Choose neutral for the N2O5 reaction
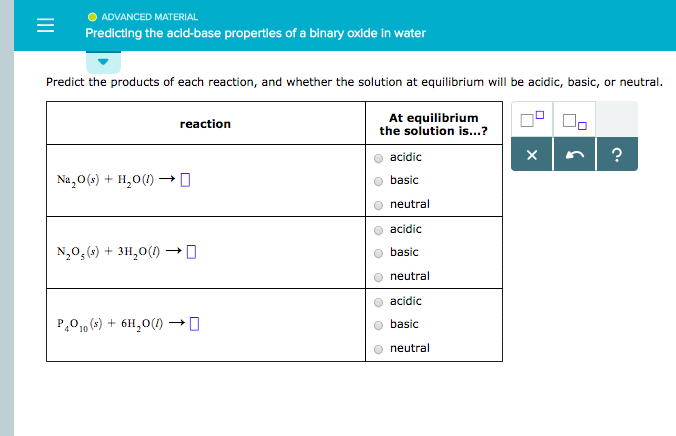The image size is (676, 436). [x=379, y=277]
